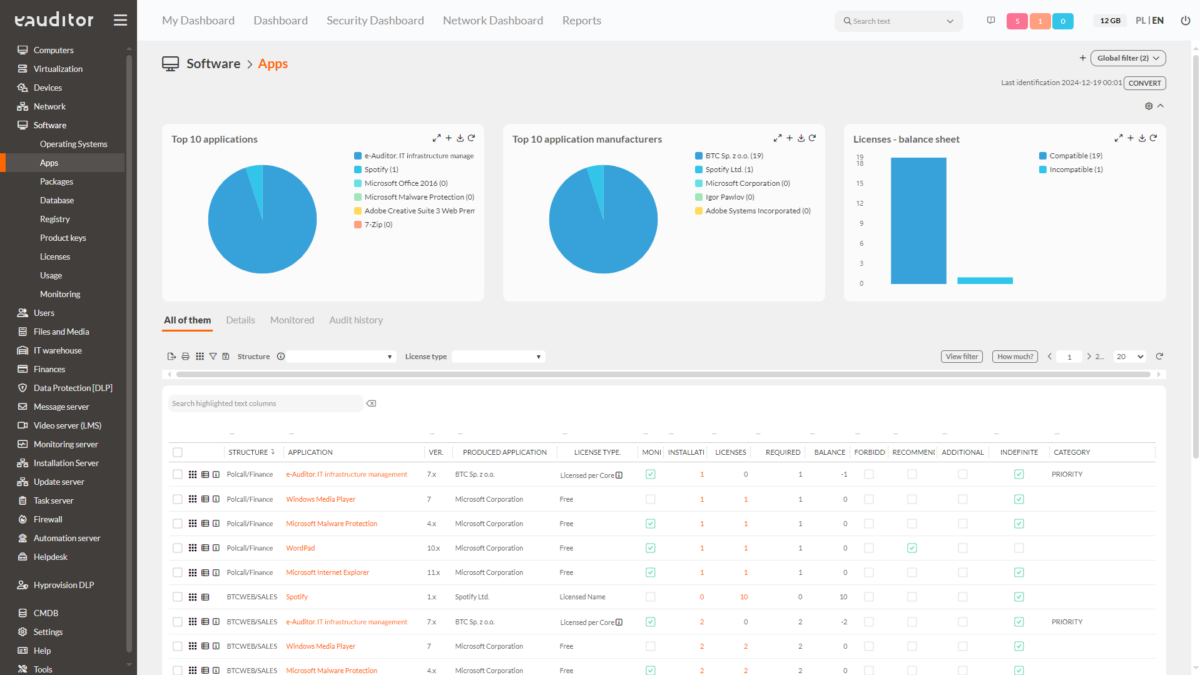The image size is (1200, 675).
Task: Expand the Licenses - balance sheet chart
Action: tap(1118, 138)
